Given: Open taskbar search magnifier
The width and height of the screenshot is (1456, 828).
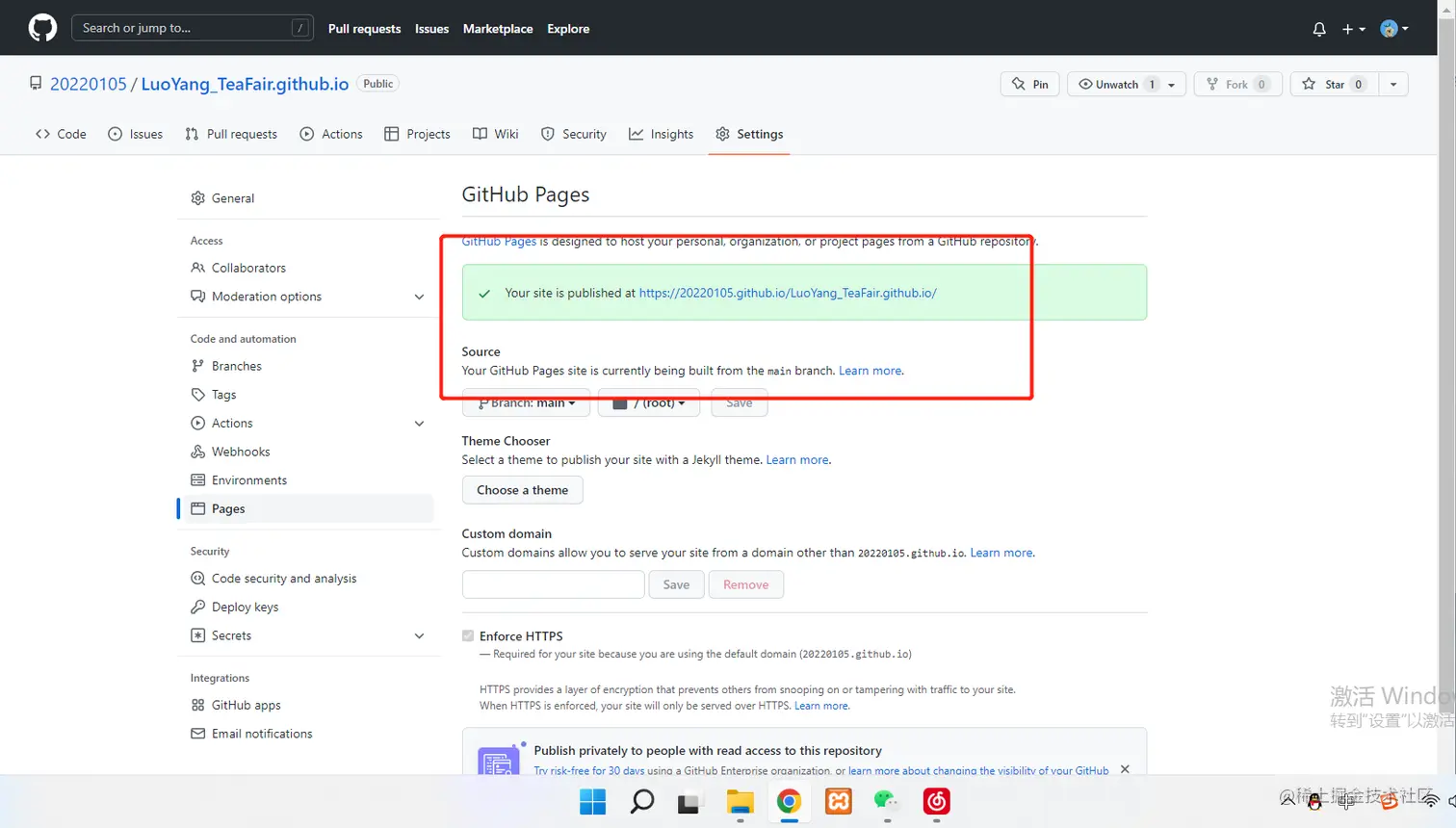Looking at the screenshot, I should pyautogui.click(x=642, y=801).
